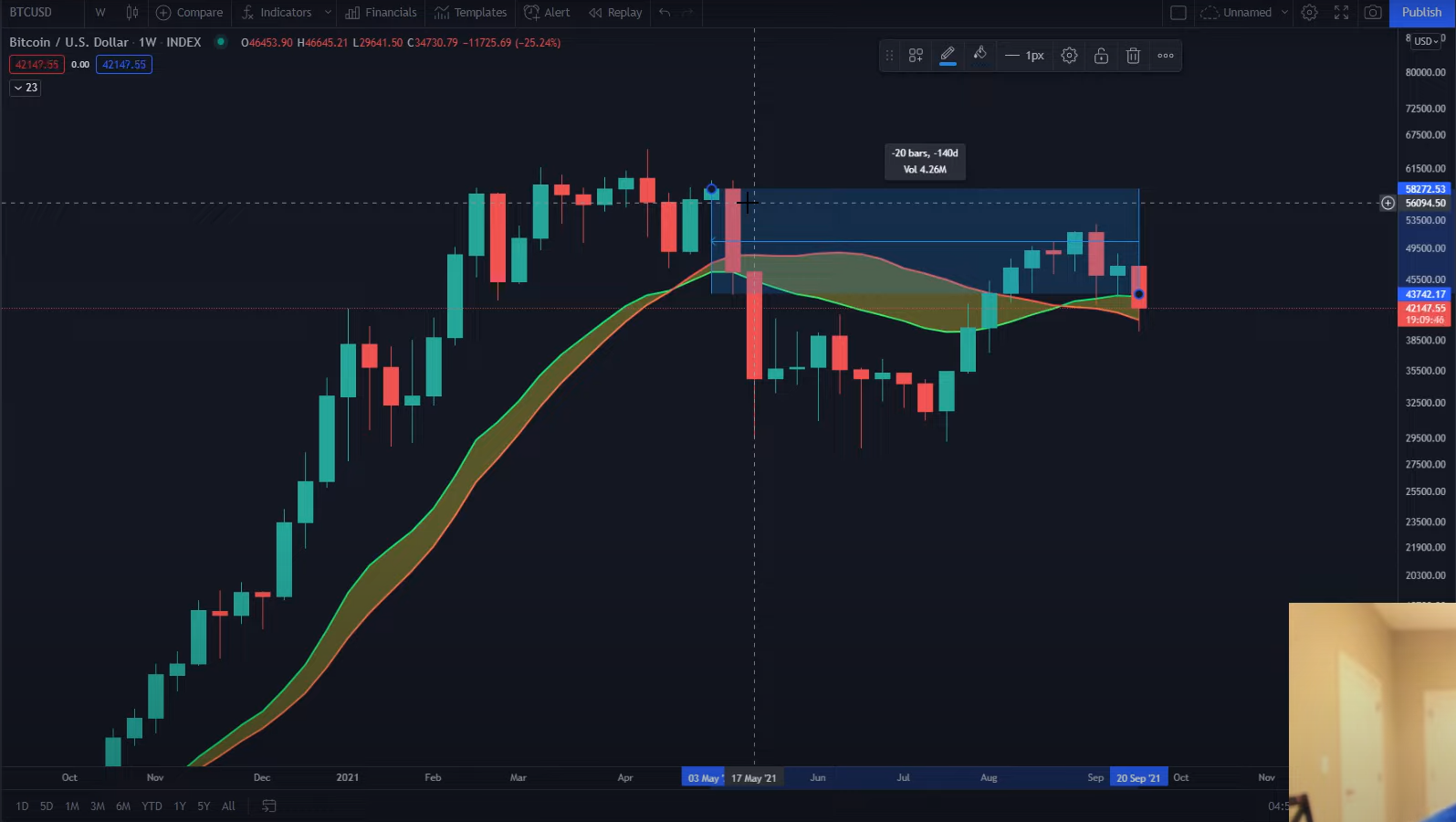
Task: Open the candlestick chart style selector
Action: click(132, 13)
